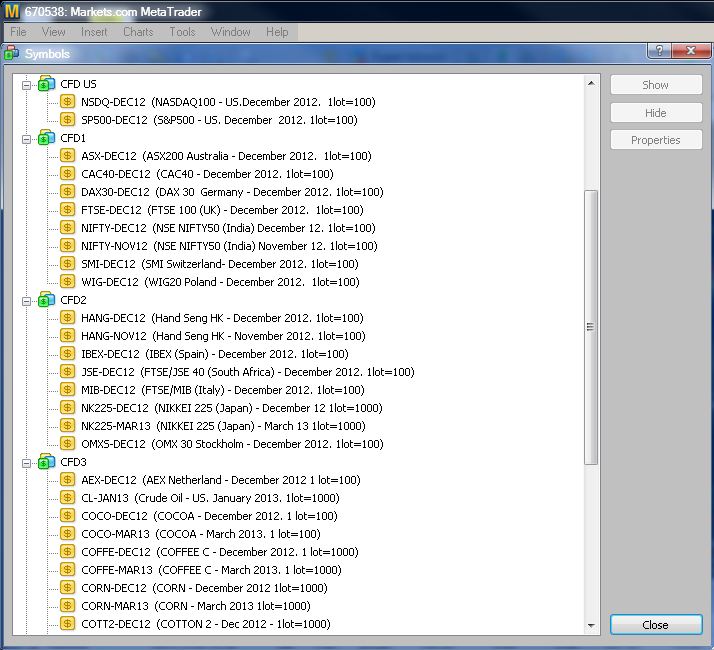This screenshot has width=714, height=650.
Task: Click the symbol icon beside NIFTY-NOV12
Action: pos(67,246)
